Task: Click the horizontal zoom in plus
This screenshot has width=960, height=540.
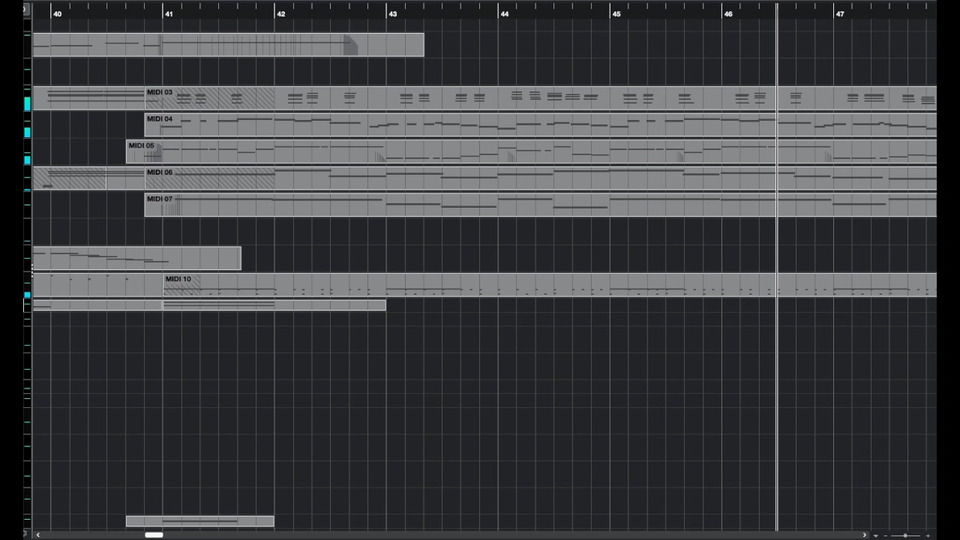Action: click(928, 536)
